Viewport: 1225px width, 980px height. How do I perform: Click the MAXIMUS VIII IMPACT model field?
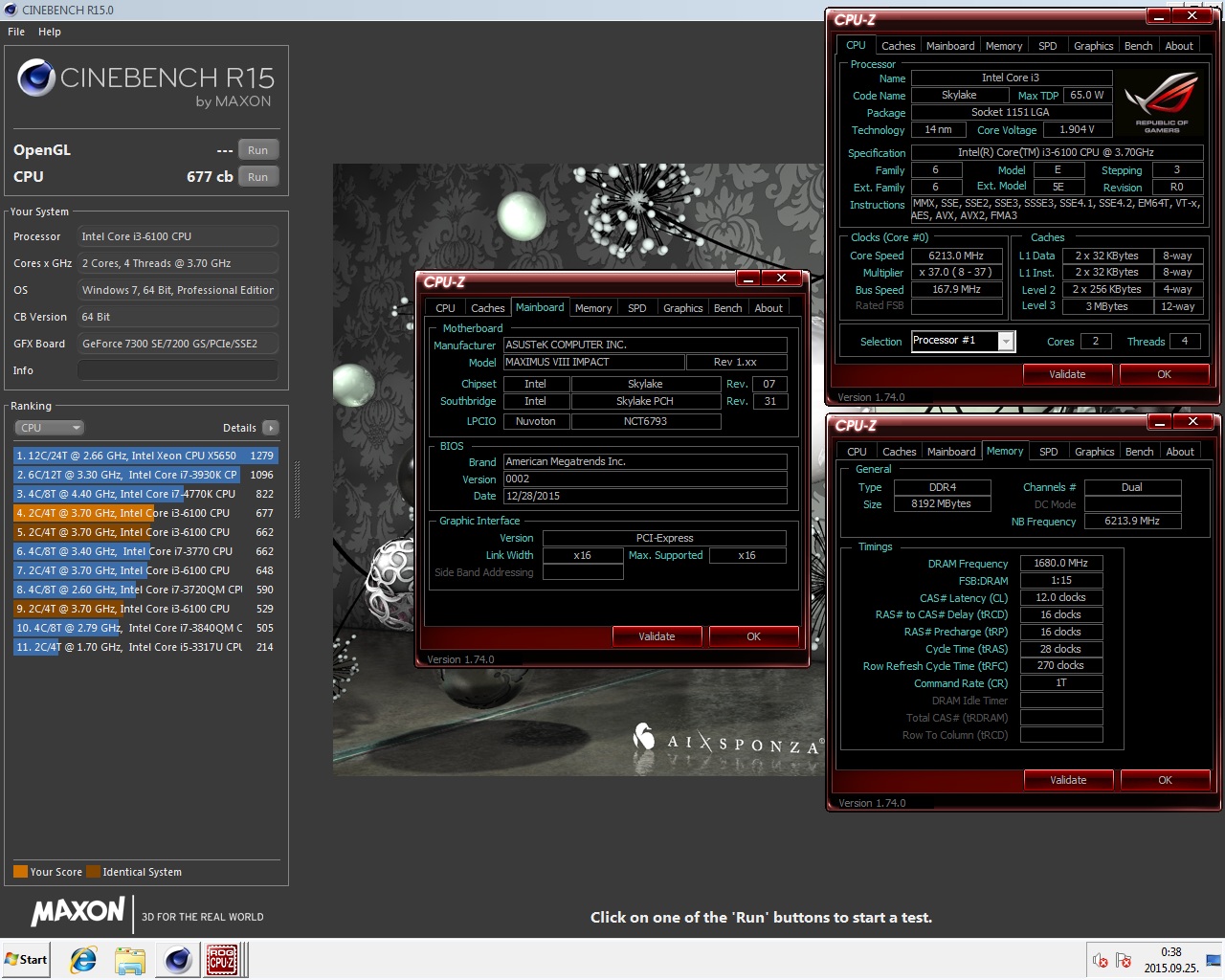(x=593, y=363)
